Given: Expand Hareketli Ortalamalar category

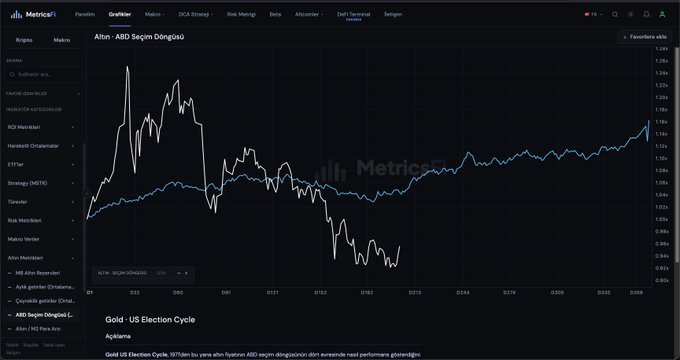Looking at the screenshot, I should (x=41, y=146).
